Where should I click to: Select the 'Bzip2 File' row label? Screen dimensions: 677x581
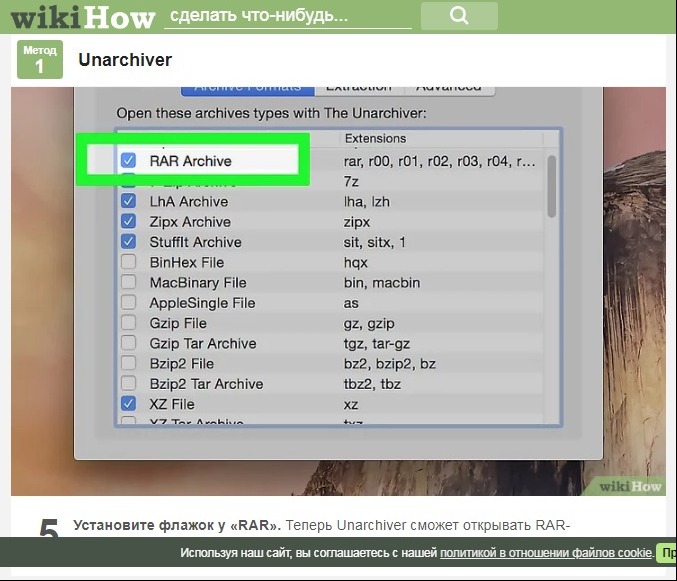coord(181,364)
